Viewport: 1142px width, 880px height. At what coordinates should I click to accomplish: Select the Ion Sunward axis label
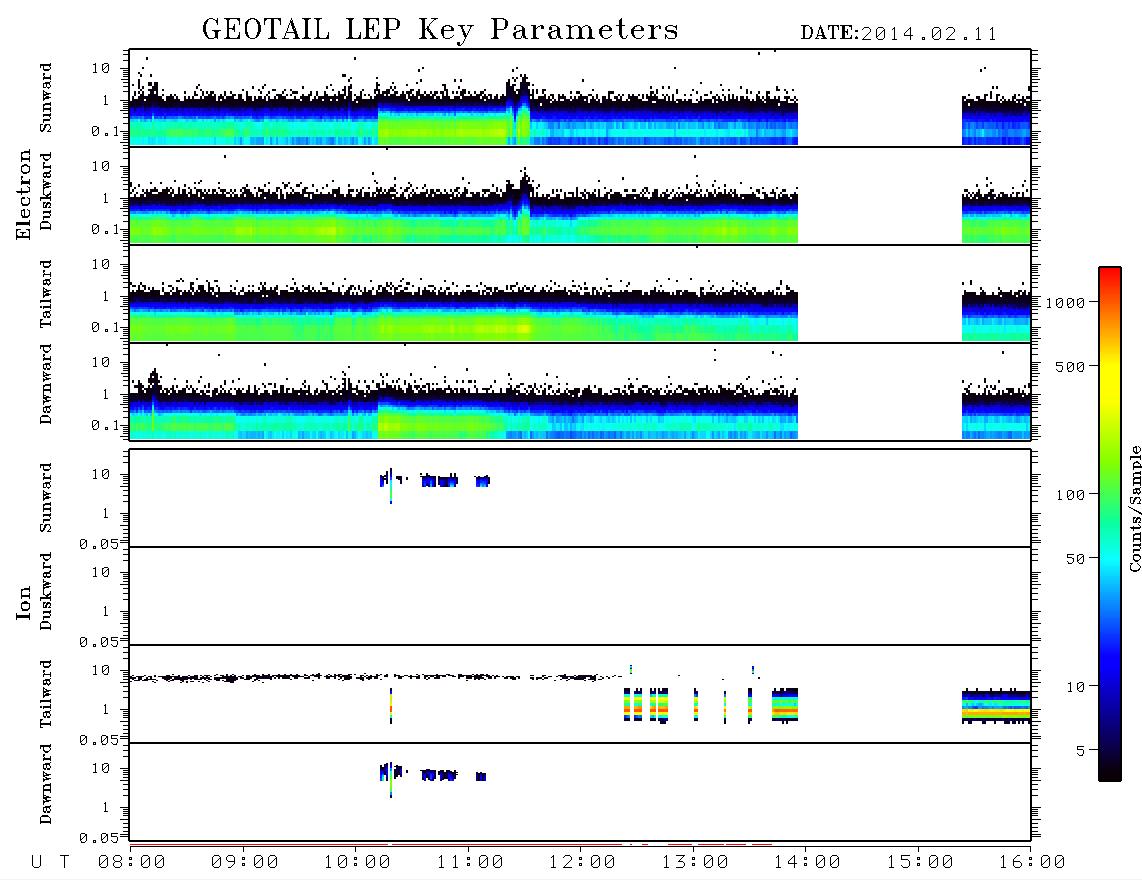[x=46, y=498]
